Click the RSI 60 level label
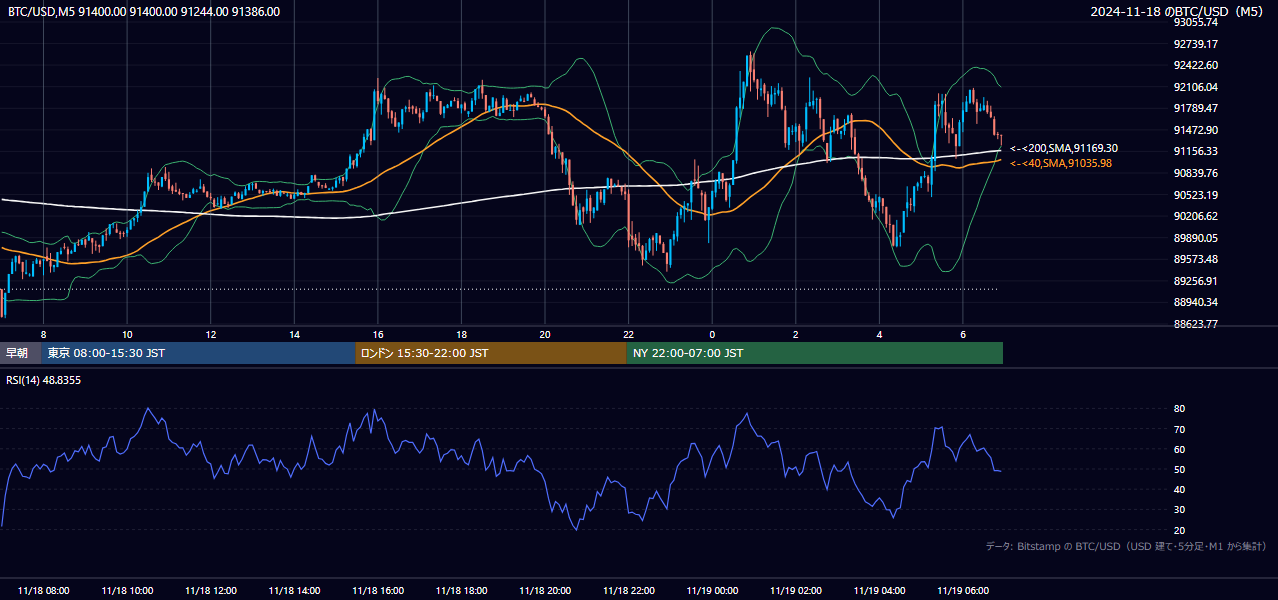 point(1179,449)
